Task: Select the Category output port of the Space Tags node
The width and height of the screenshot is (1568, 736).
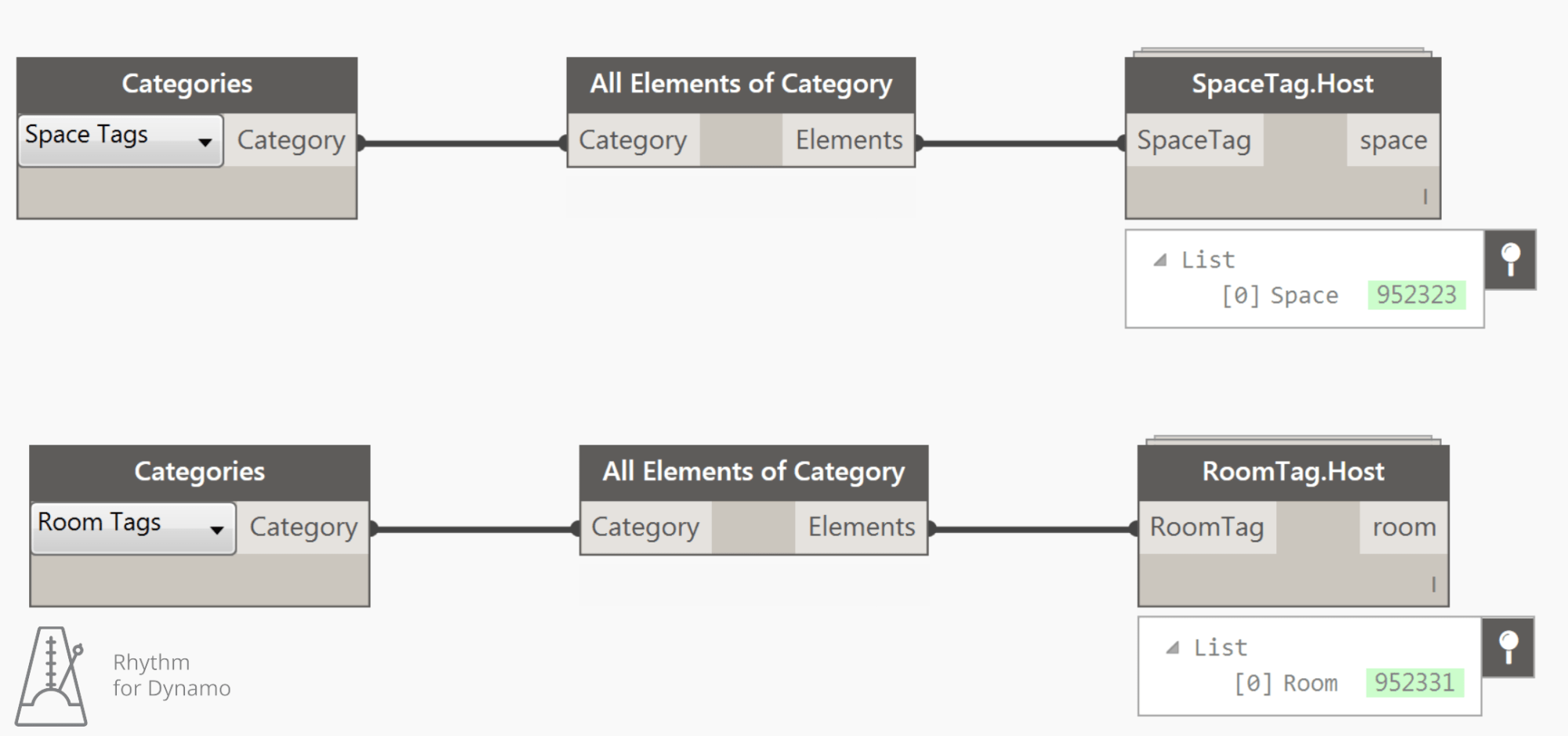Action: [291, 140]
